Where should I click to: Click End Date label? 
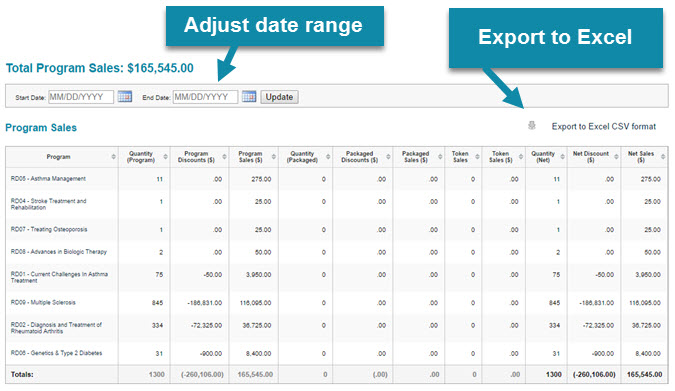pyautogui.click(x=156, y=98)
